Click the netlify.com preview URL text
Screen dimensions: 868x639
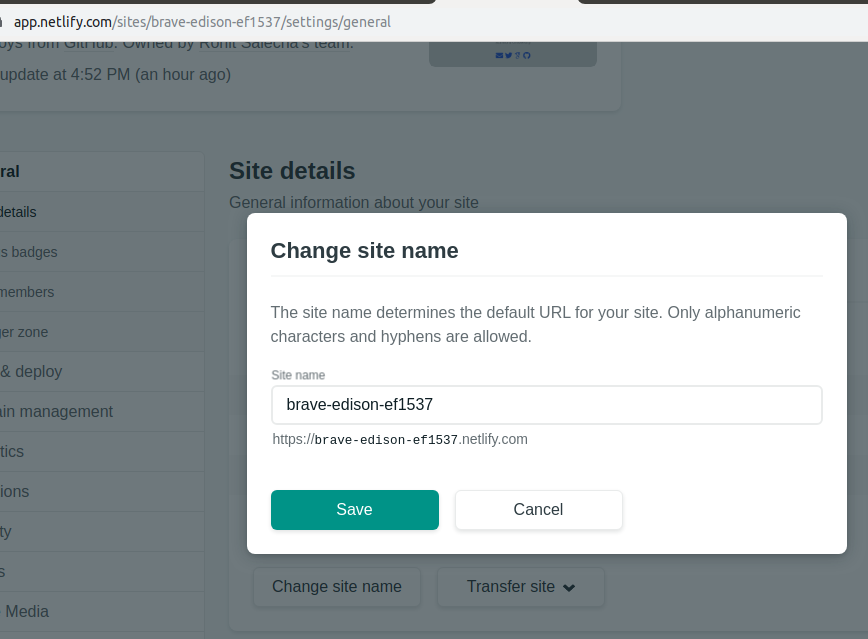400,439
